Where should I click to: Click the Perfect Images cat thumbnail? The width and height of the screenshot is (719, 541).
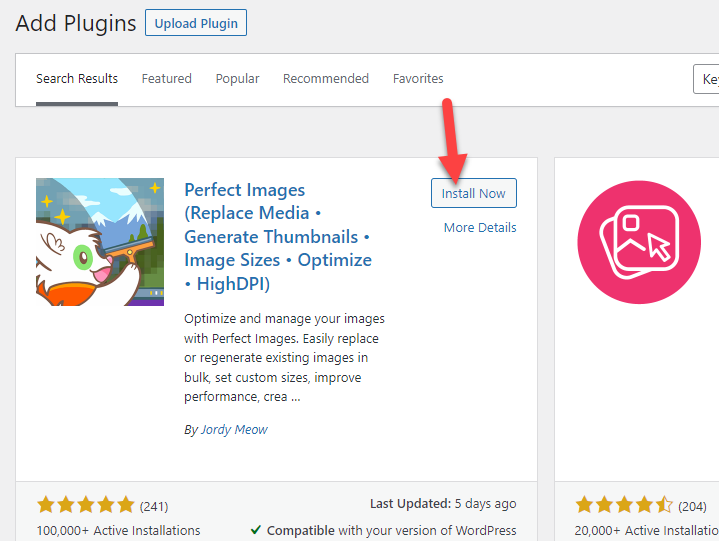tap(100, 242)
